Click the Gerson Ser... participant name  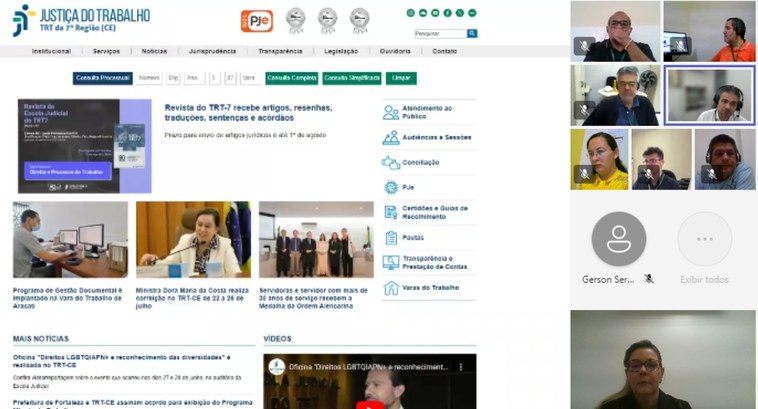[608, 279]
